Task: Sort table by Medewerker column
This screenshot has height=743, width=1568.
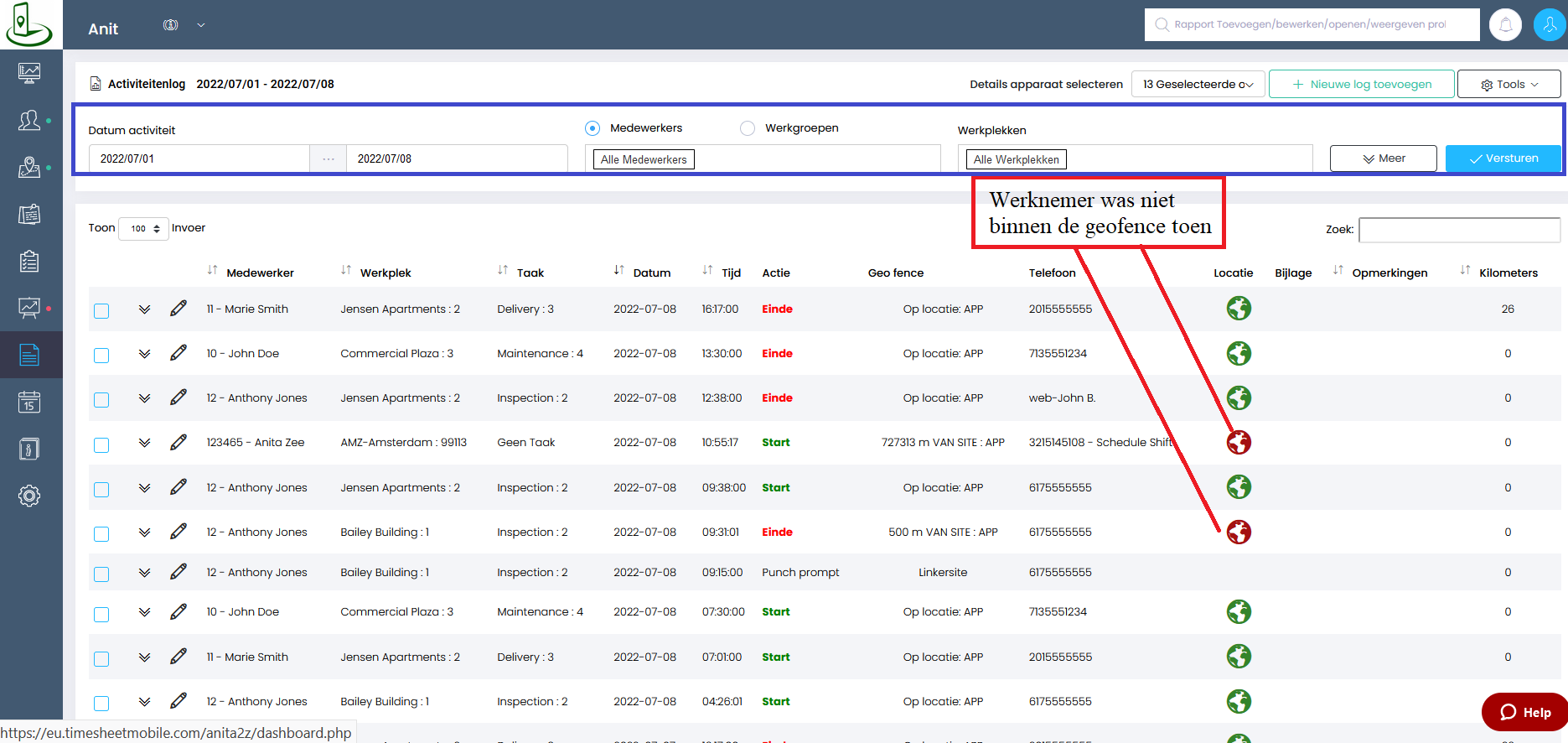Action: click(x=213, y=271)
